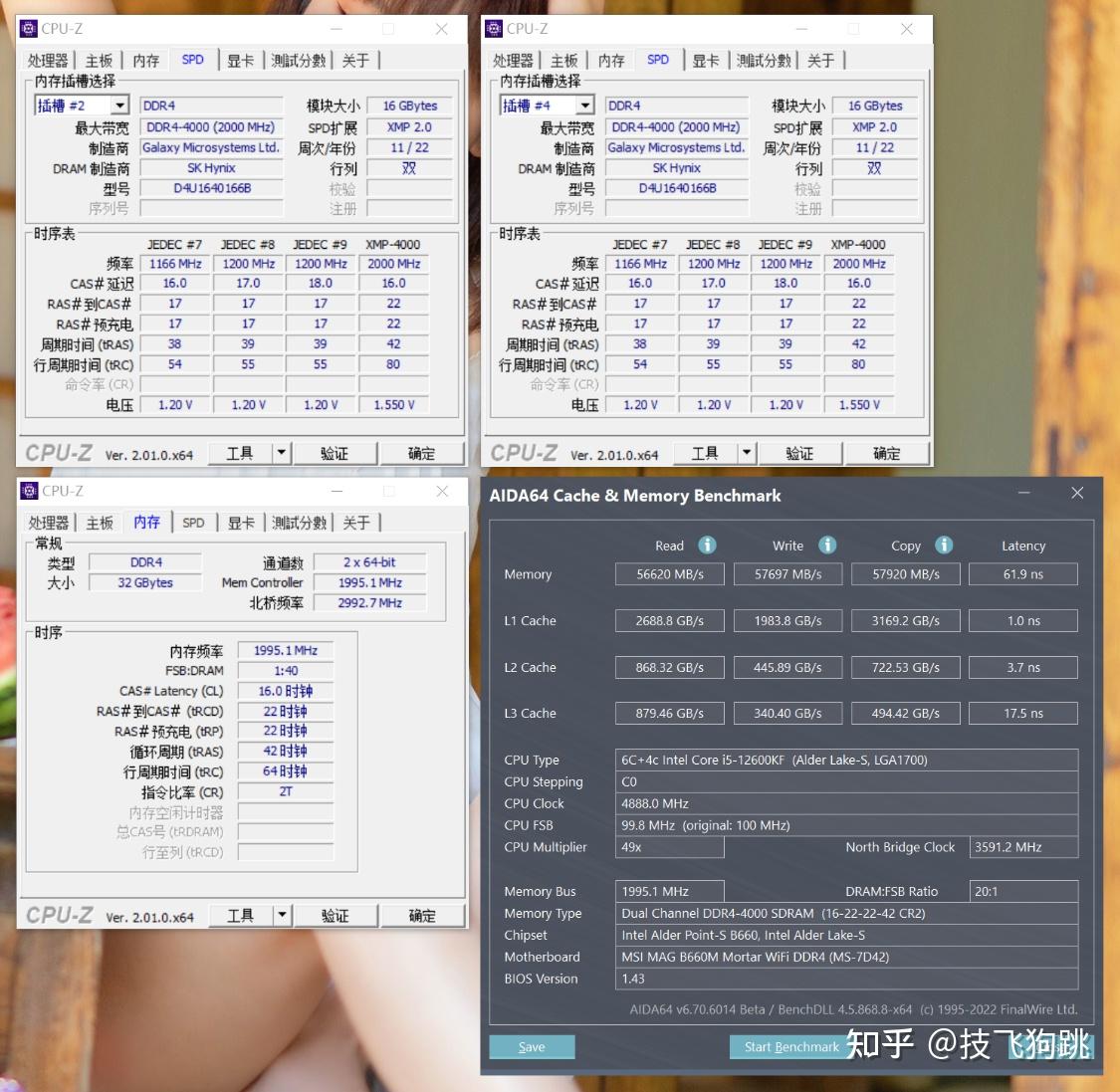Switch to 处理器 tab in slot #2 window
Image resolution: width=1120 pixels, height=1092 pixels.
tap(48, 61)
